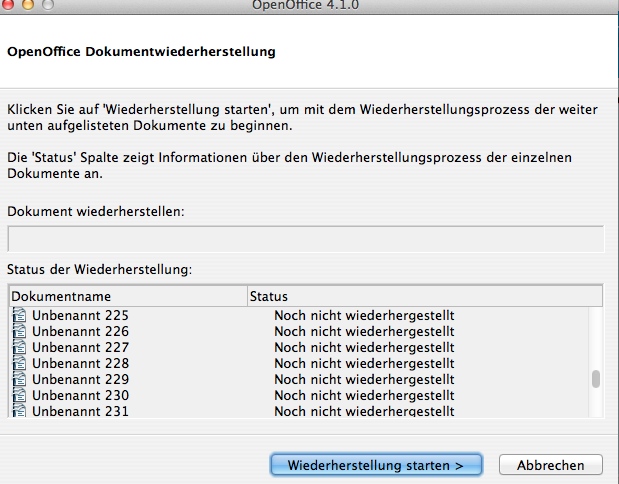
Task: Select the row Unbenannt 230
Action: coord(299,395)
